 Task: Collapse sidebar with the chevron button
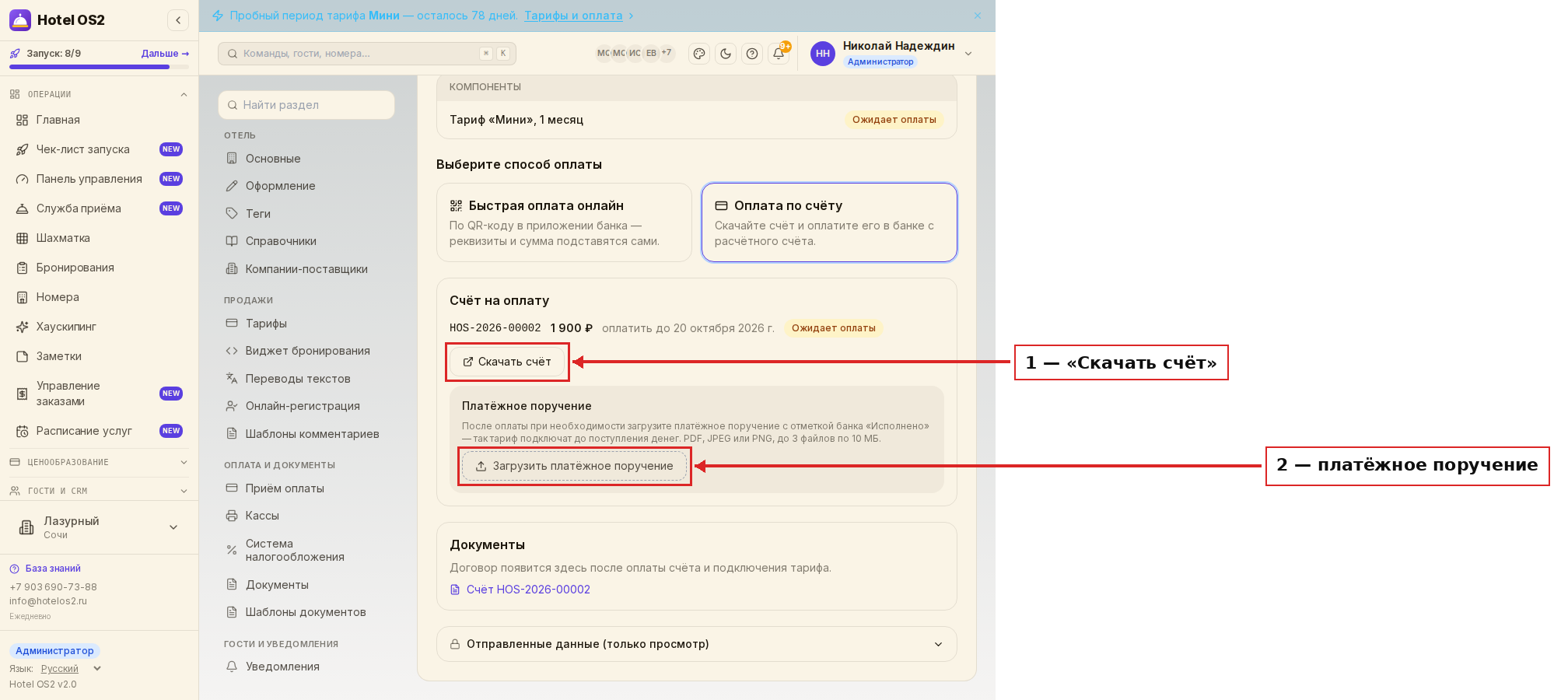[178, 20]
